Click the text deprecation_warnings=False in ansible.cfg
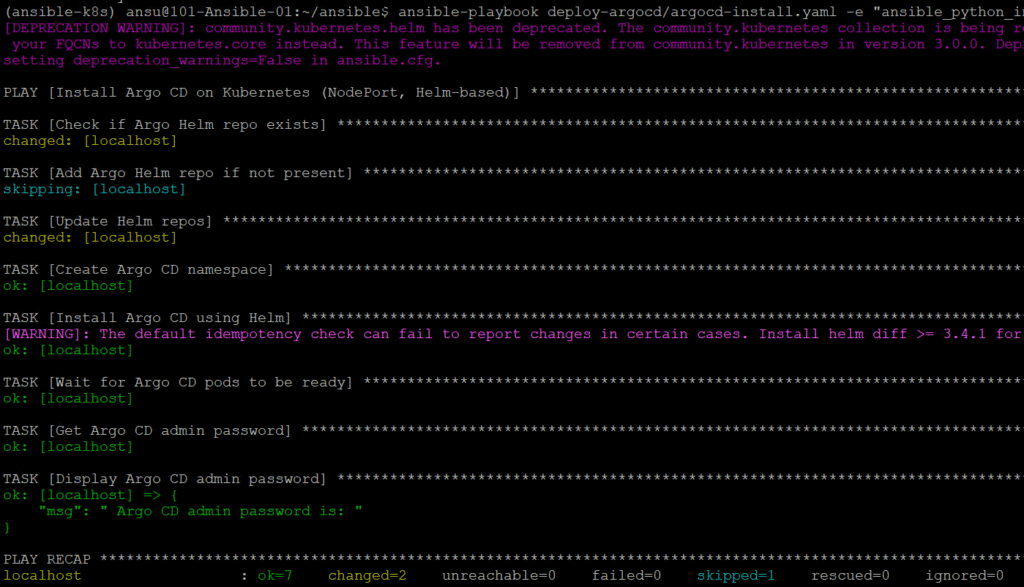Screen dimensions: 1024x587 (257, 60)
